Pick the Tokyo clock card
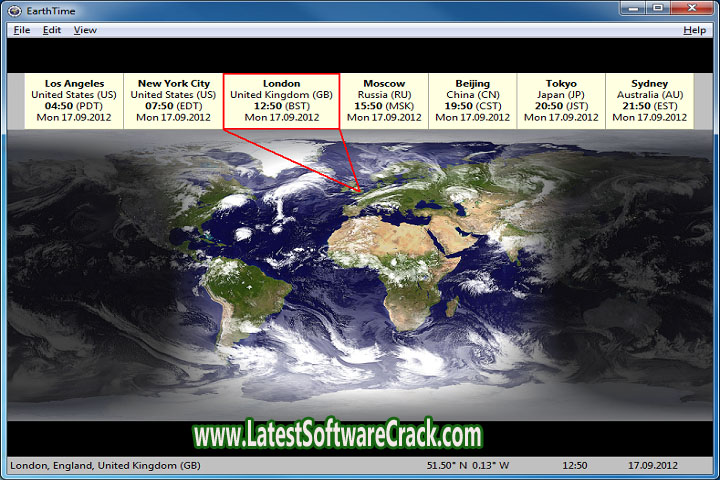Image resolution: width=720 pixels, height=480 pixels. point(561,101)
